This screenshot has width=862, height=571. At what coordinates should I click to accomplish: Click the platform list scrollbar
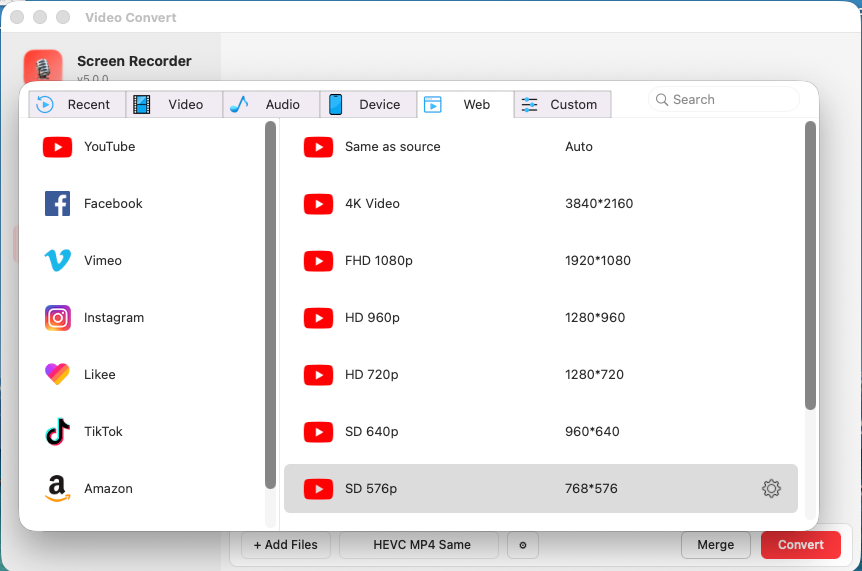point(270,305)
